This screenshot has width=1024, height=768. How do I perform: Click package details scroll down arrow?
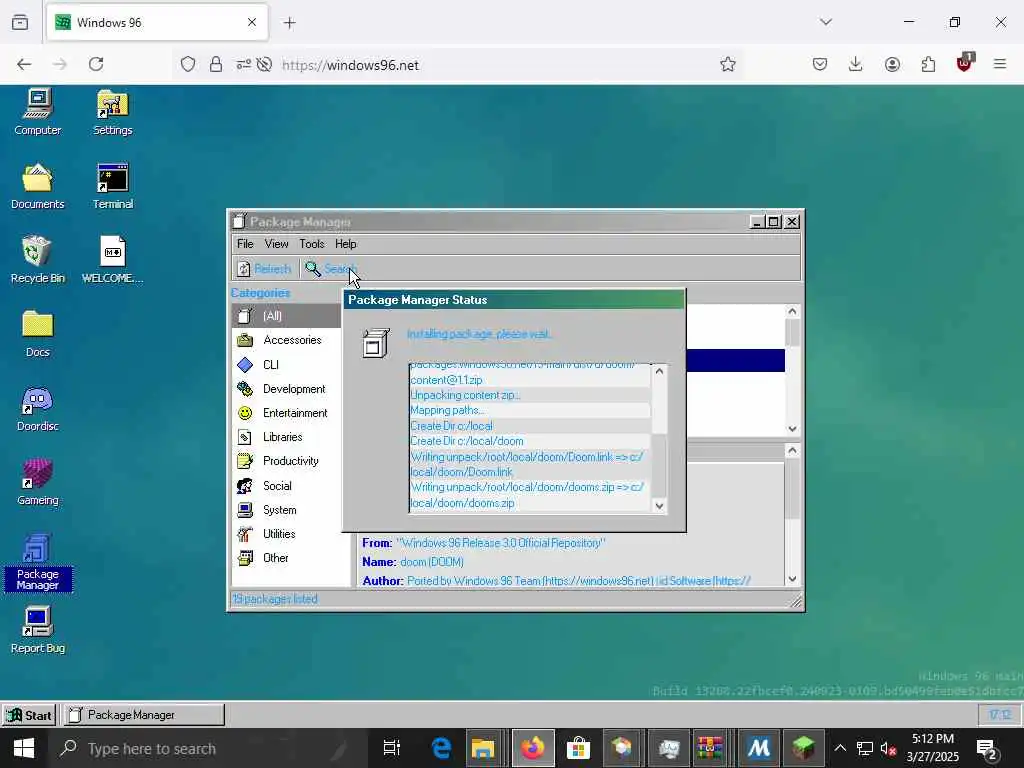click(792, 579)
